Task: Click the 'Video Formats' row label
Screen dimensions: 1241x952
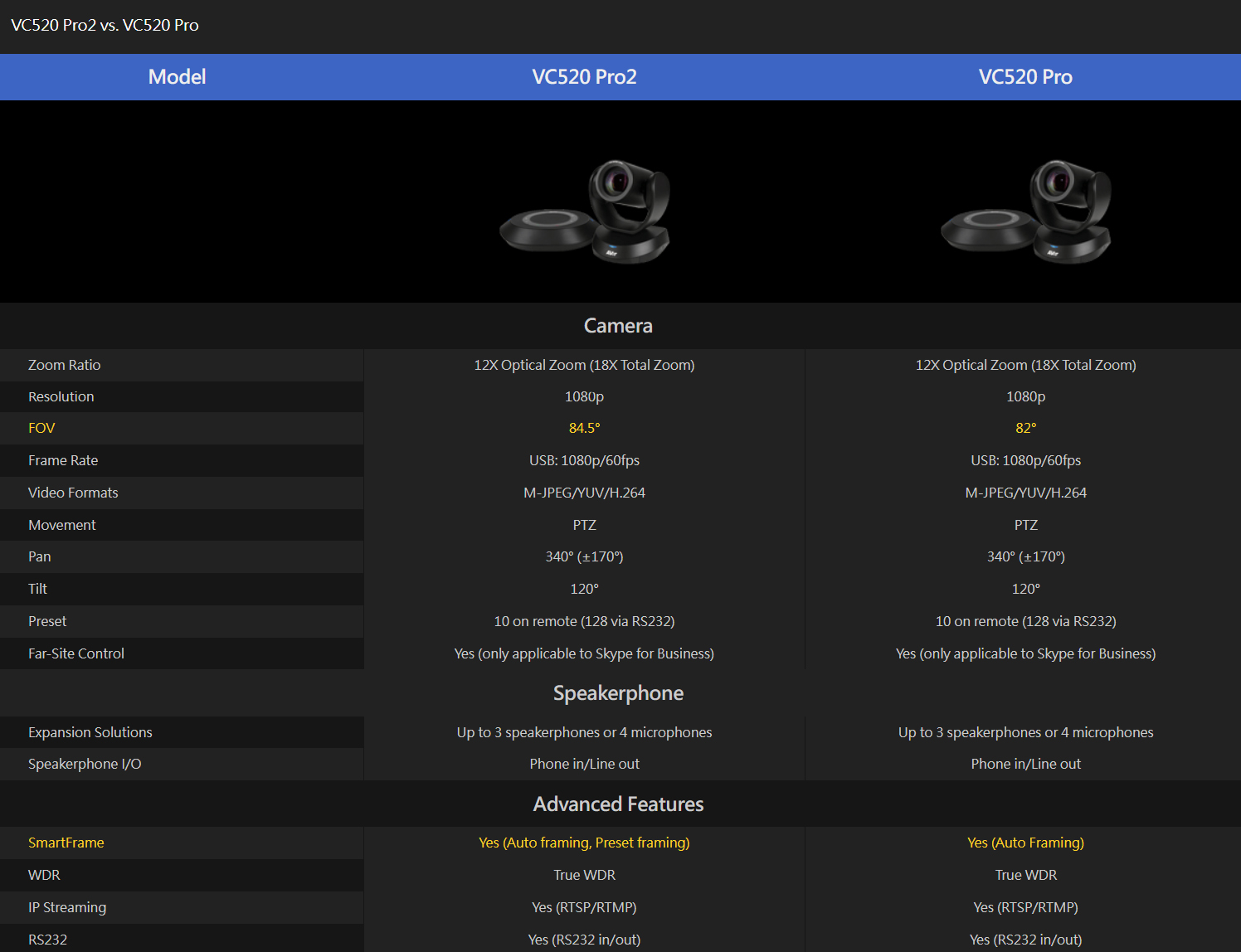Action: [x=73, y=493]
